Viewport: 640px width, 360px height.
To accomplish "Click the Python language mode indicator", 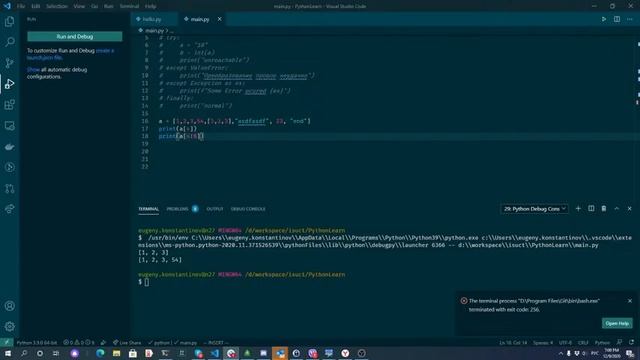I will pos(602,343).
